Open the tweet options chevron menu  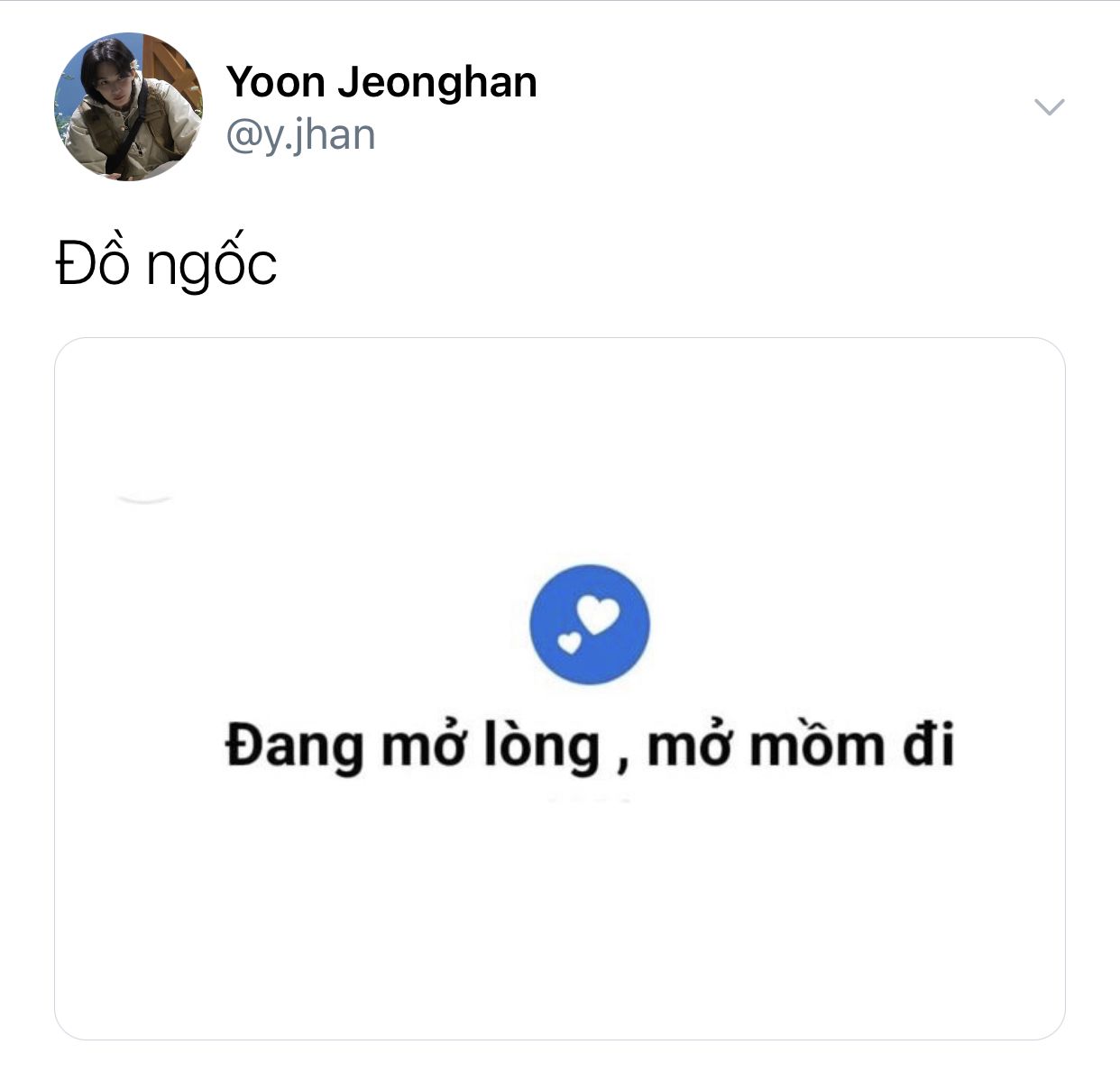(x=1049, y=107)
